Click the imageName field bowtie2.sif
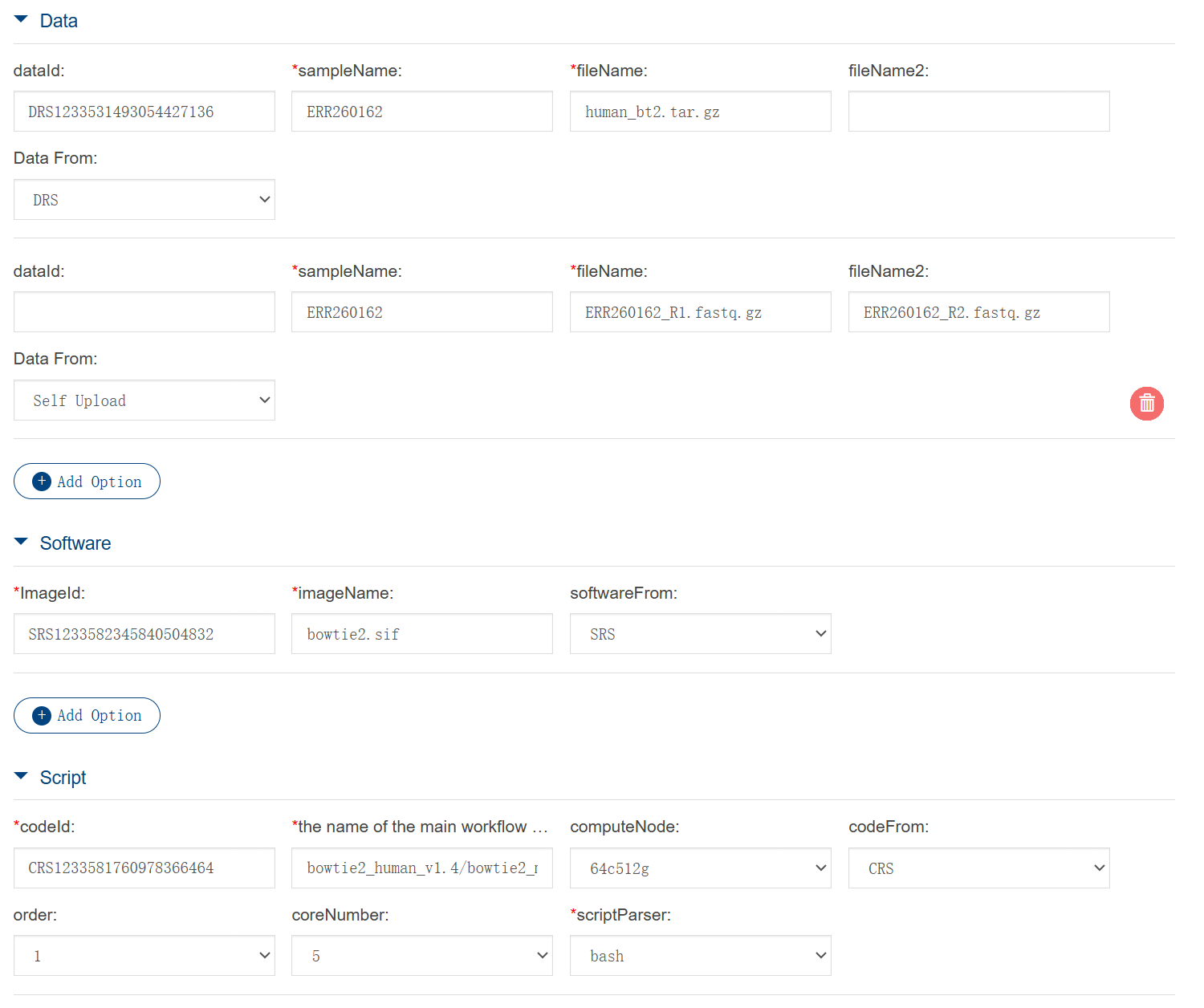Viewport: 1204px width, 1008px height. tap(422, 634)
